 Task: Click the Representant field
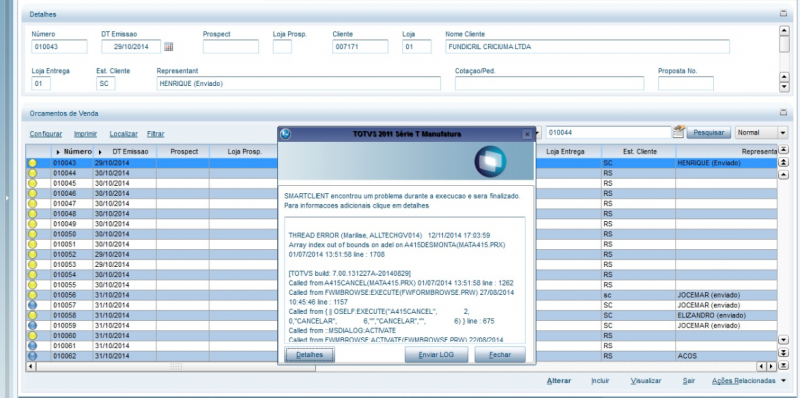click(298, 84)
